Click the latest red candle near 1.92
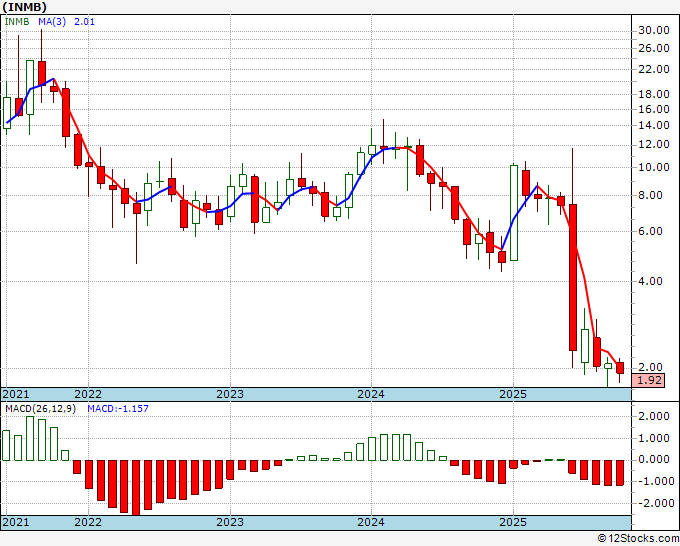Viewport: 680px width, 546px height. [x=620, y=368]
